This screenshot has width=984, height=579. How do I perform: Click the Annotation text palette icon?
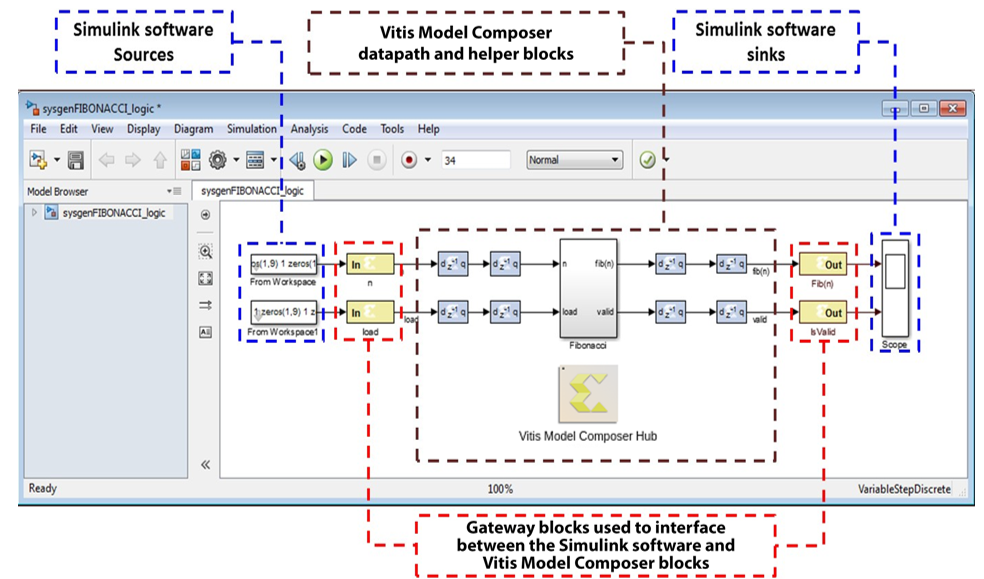206,333
